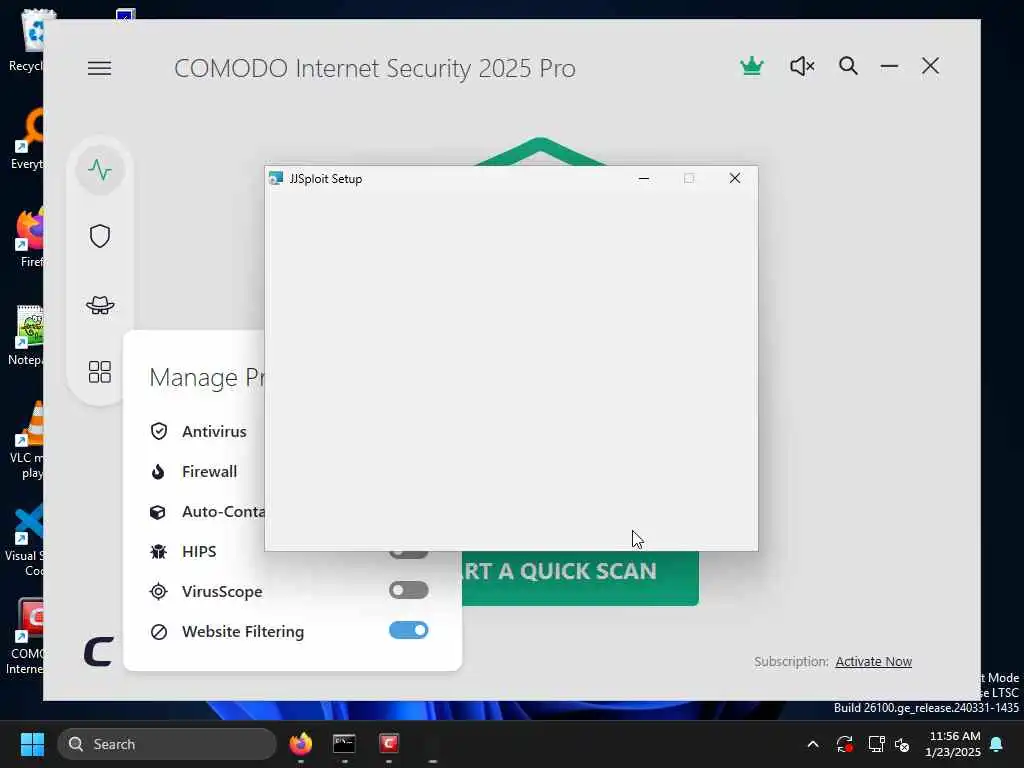Screen dimensions: 1024x768
Task: Close the JJSploit Setup window
Action: pos(735,178)
